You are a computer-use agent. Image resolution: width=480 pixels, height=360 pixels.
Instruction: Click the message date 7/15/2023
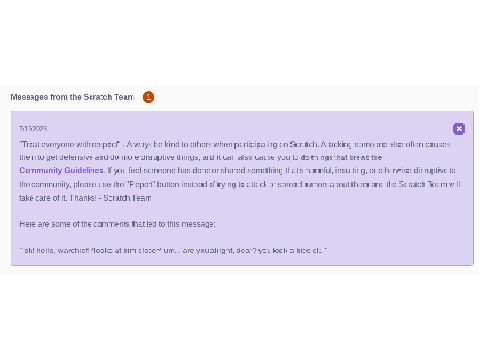(33, 128)
